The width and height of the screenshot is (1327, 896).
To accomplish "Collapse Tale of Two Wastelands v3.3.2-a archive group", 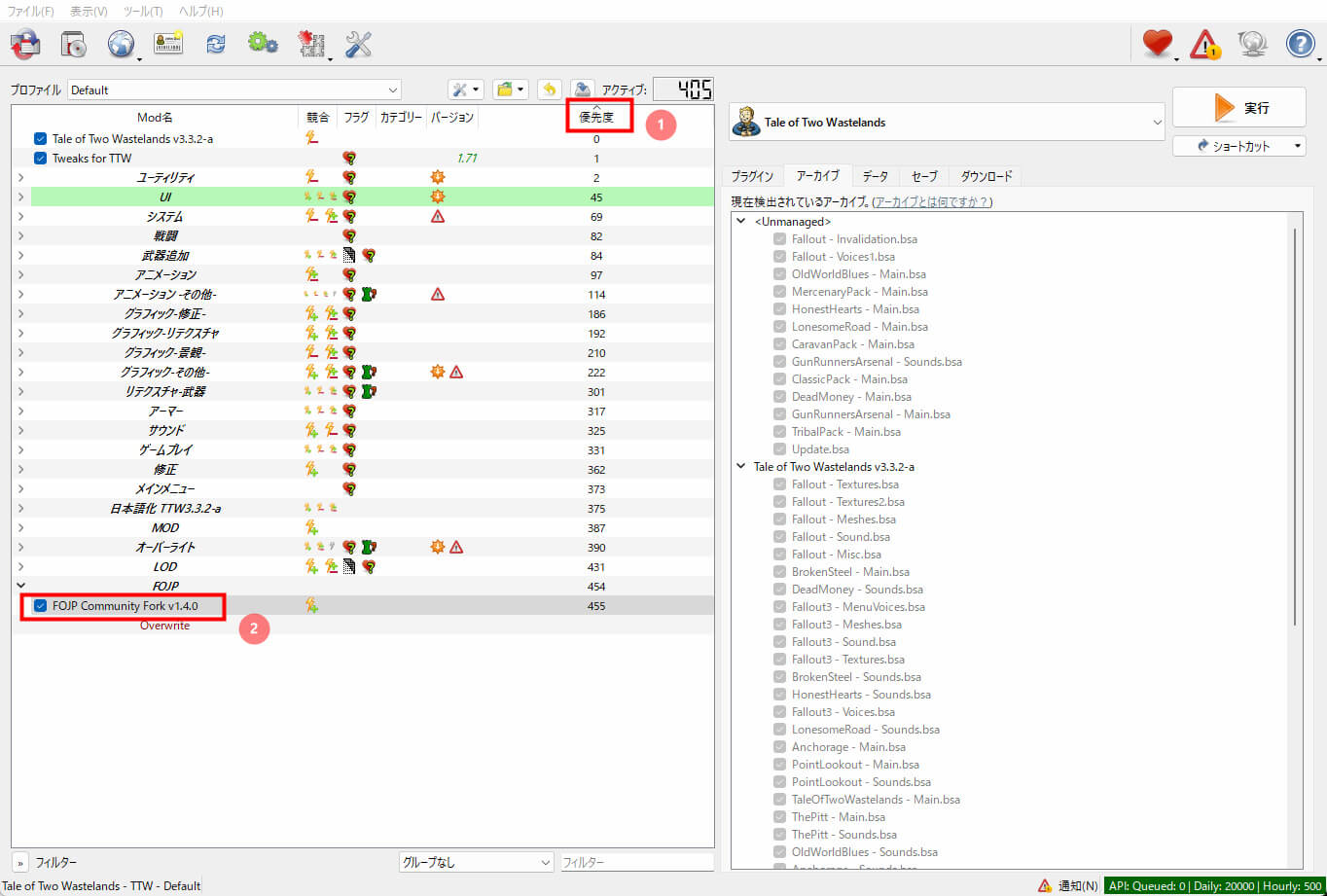I will point(741,467).
